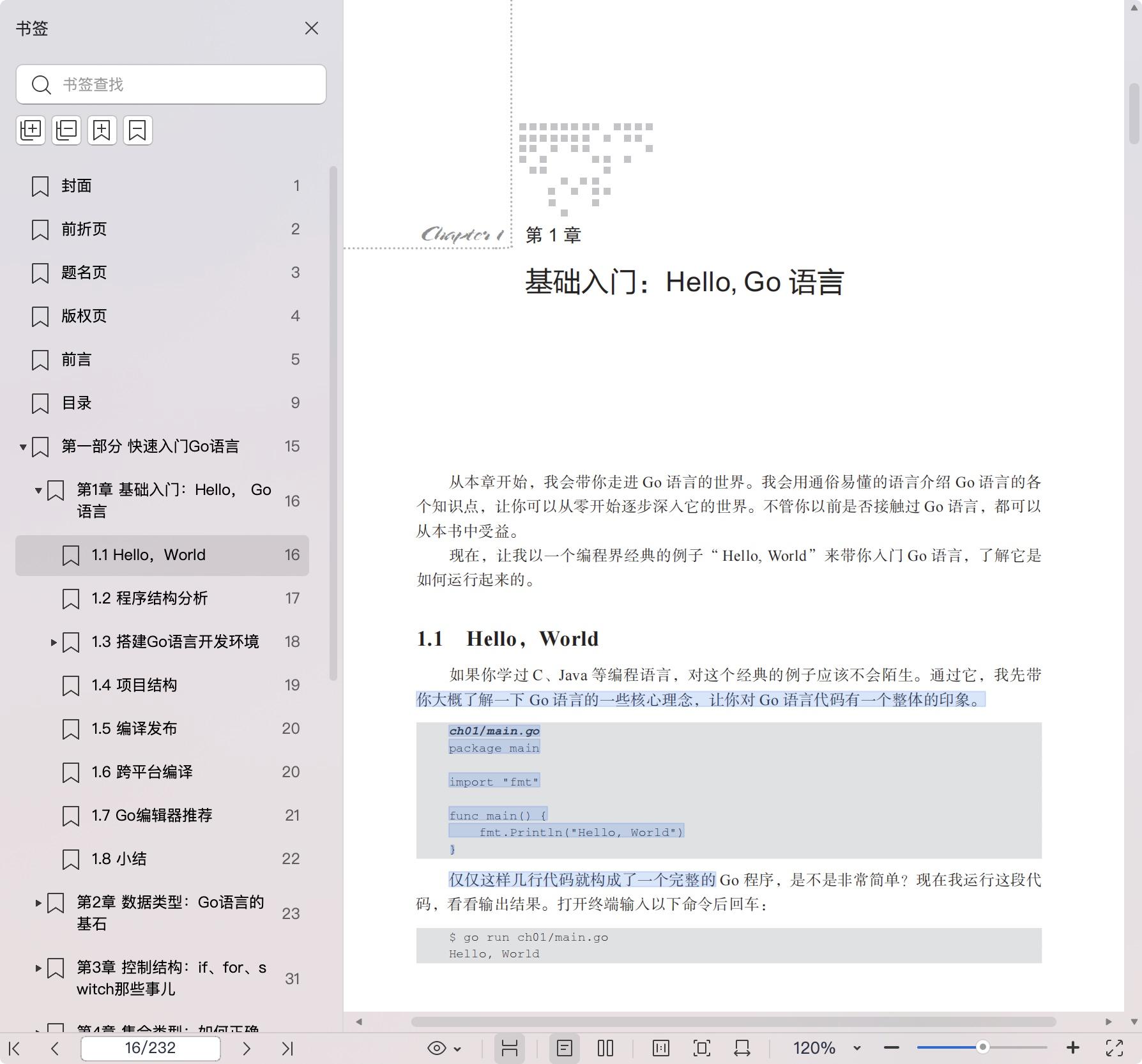Click the eye view mode icon
The width and height of the screenshot is (1142, 1064).
point(437,1048)
